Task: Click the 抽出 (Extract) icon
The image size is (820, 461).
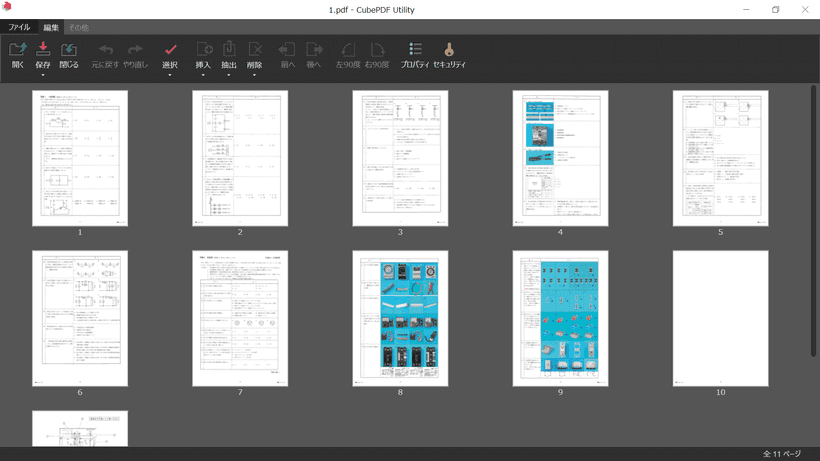Action: click(229, 50)
